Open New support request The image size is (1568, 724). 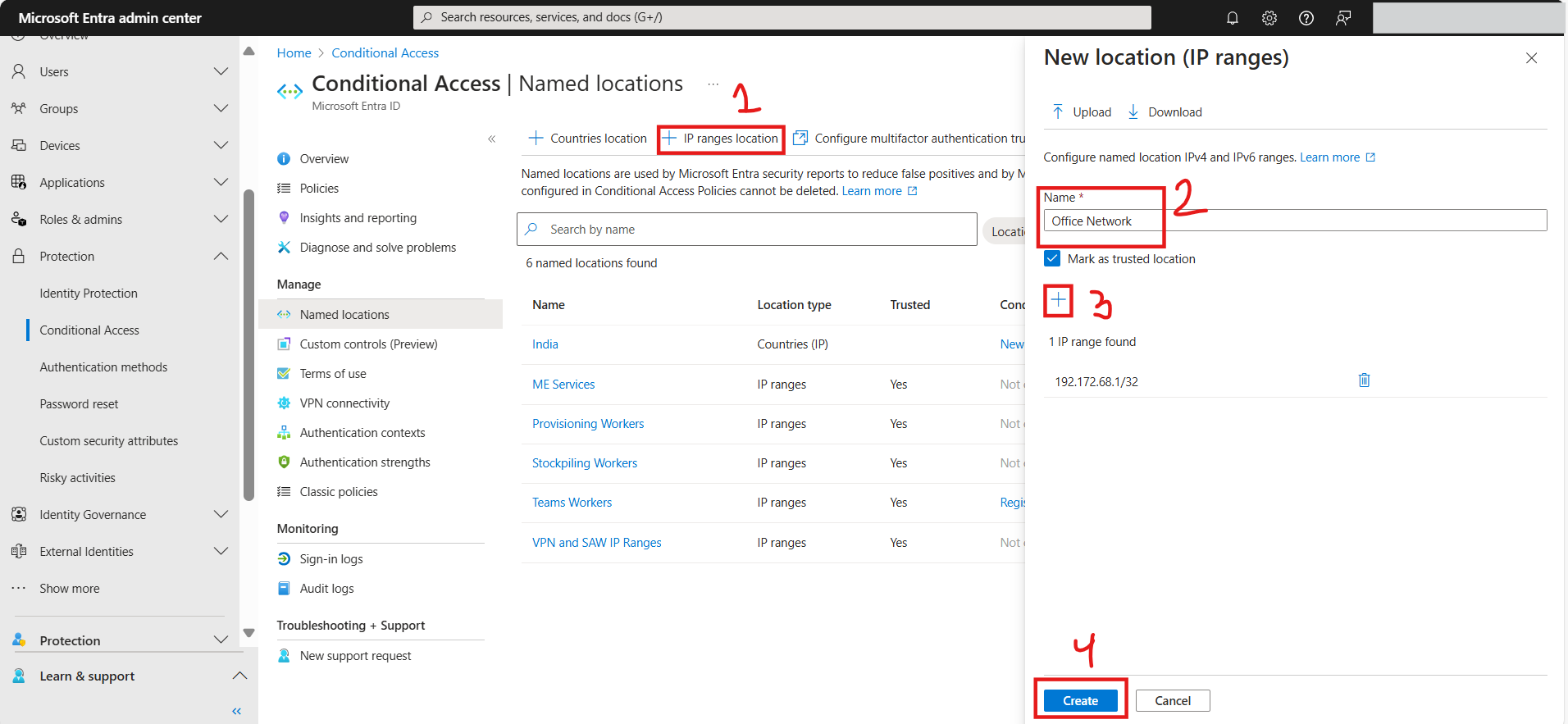pyautogui.click(x=355, y=655)
